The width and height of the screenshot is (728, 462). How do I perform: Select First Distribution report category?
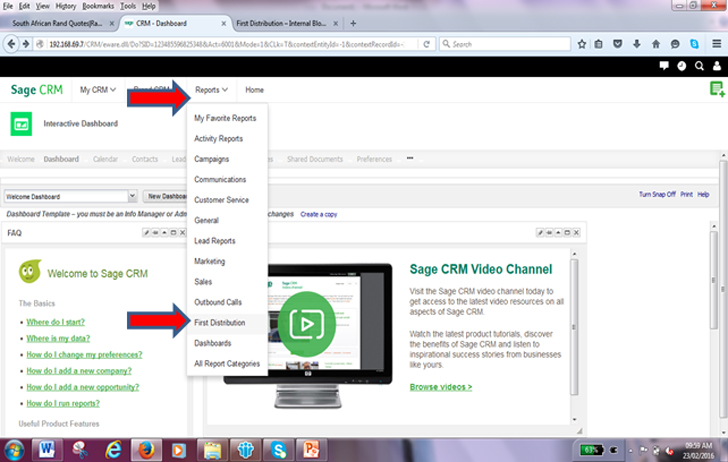coord(220,323)
